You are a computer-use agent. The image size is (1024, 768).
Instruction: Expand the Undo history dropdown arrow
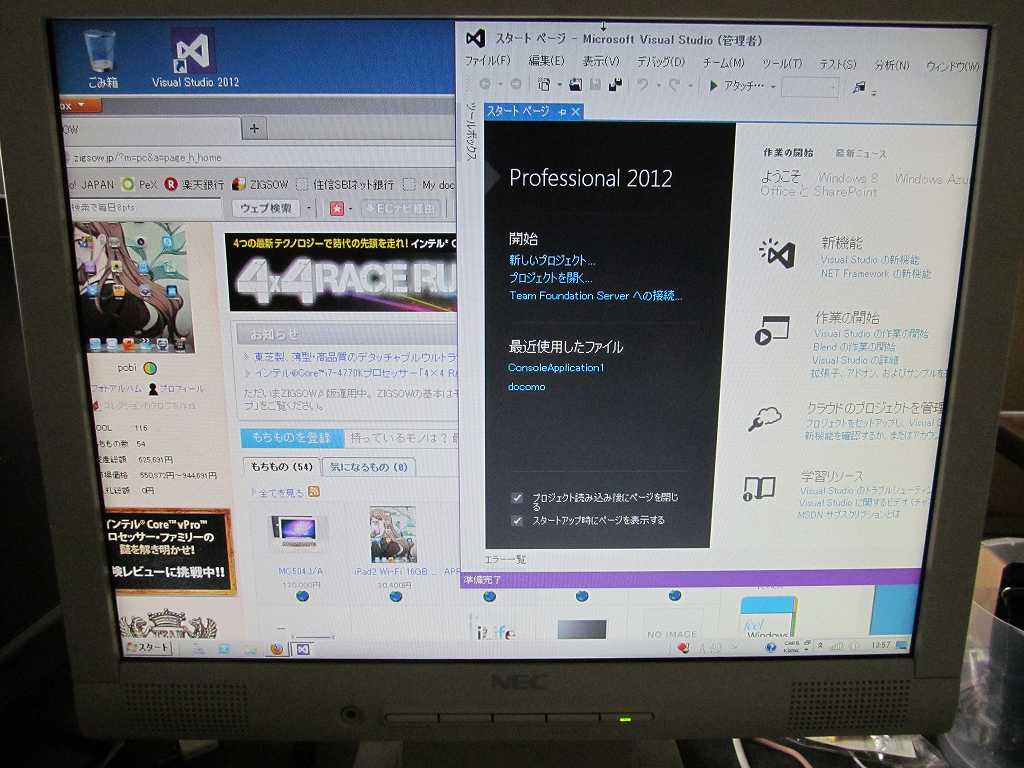658,86
